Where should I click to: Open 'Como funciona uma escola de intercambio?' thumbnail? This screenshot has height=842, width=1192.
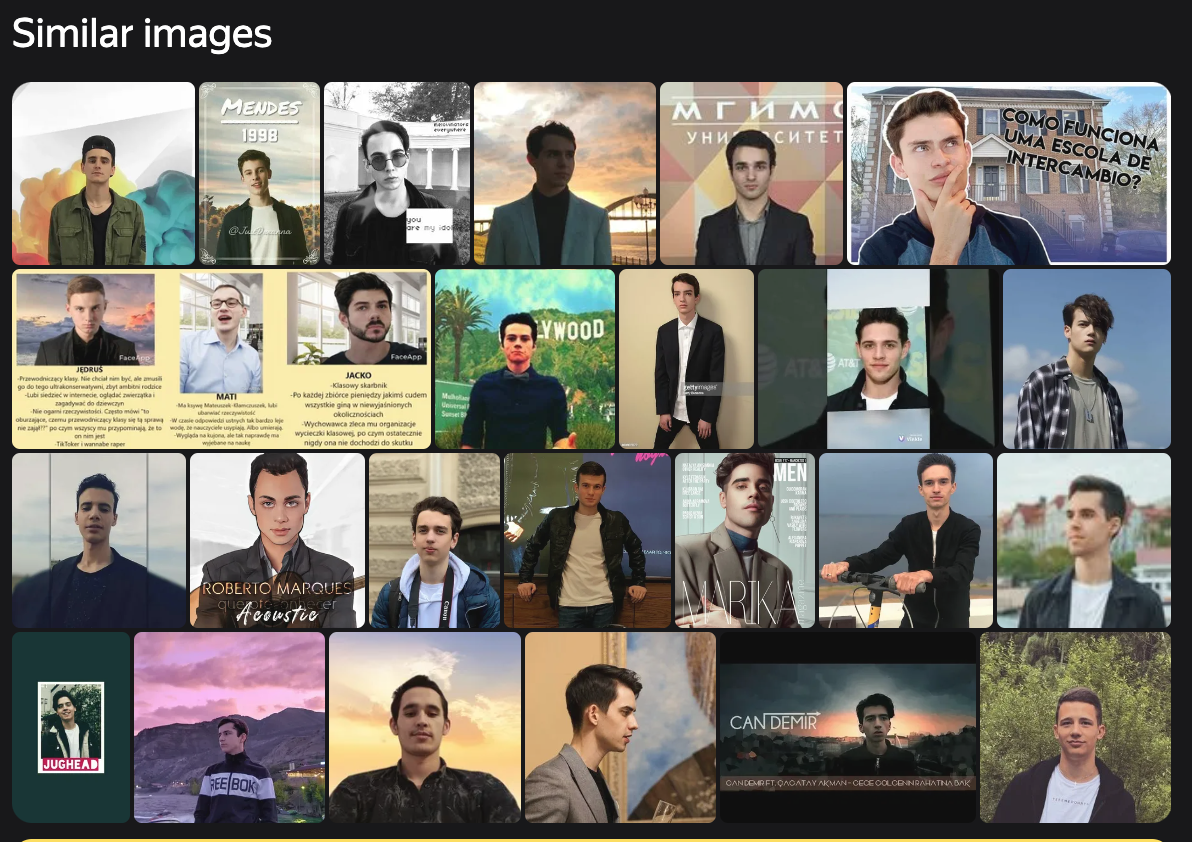point(1008,173)
